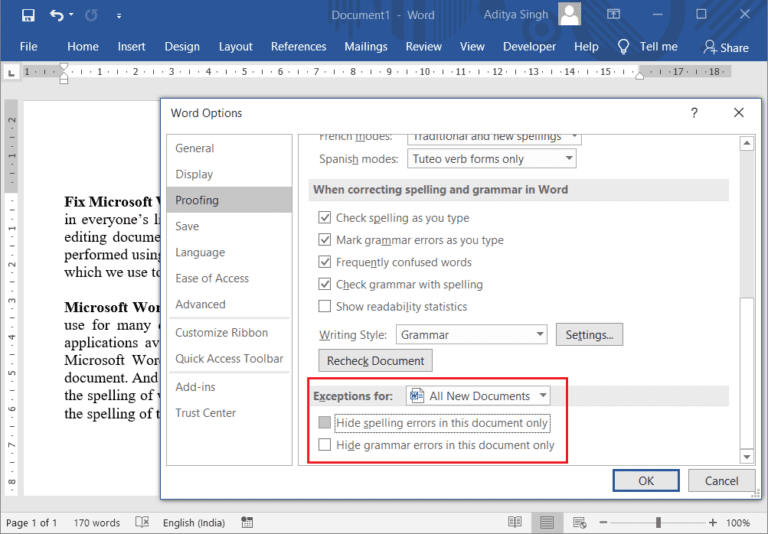
Task: Open Advanced options category
Action: click(229, 304)
